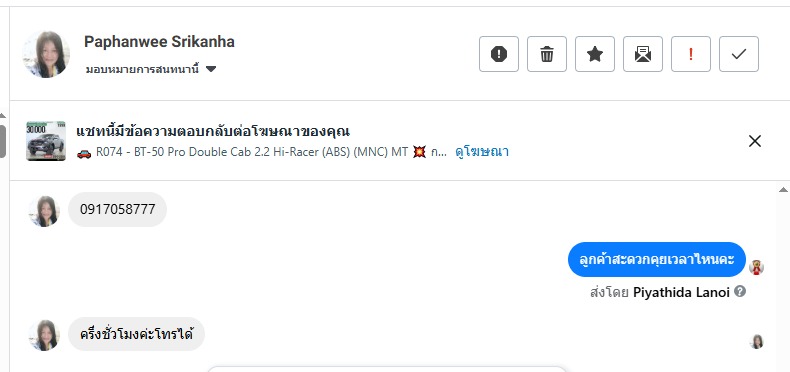Mark conversation as spam icon
Image resolution: width=790 pixels, height=372 pixels.
[499, 54]
